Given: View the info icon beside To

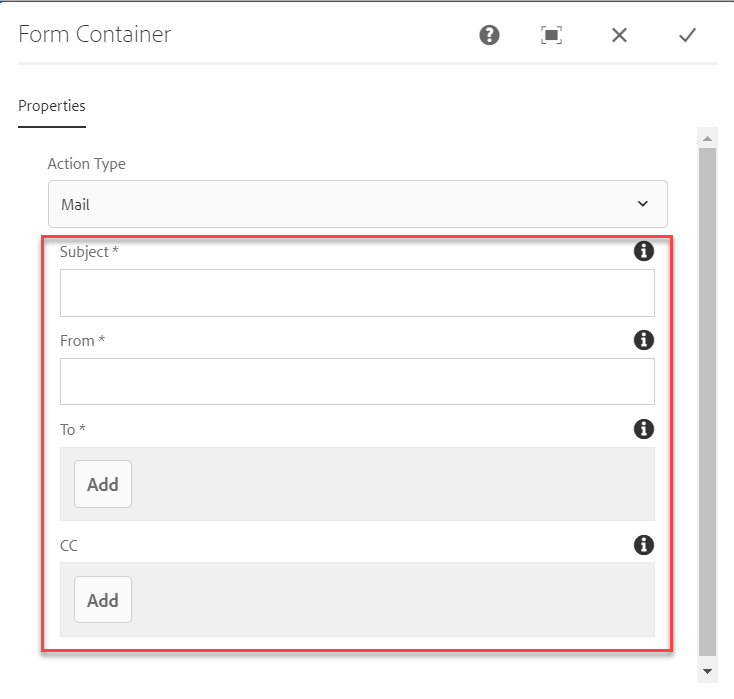Looking at the screenshot, I should pos(644,429).
